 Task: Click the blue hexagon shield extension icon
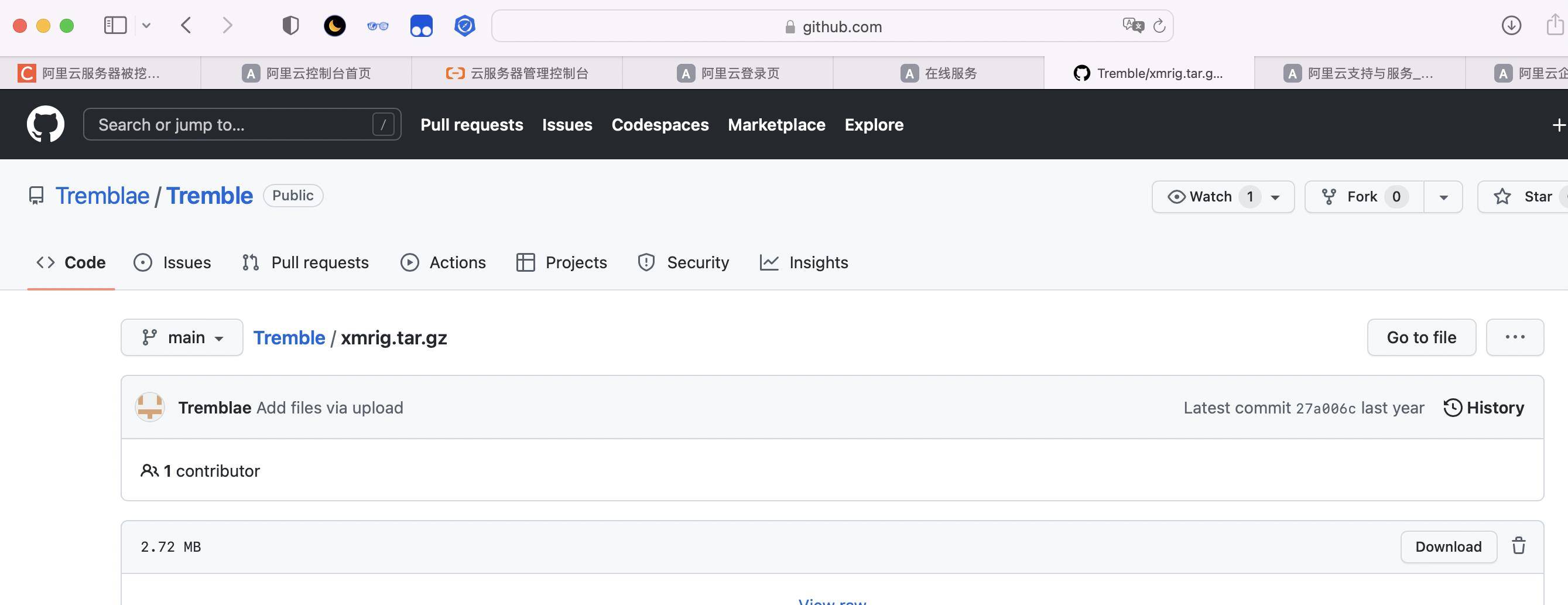pos(464,26)
